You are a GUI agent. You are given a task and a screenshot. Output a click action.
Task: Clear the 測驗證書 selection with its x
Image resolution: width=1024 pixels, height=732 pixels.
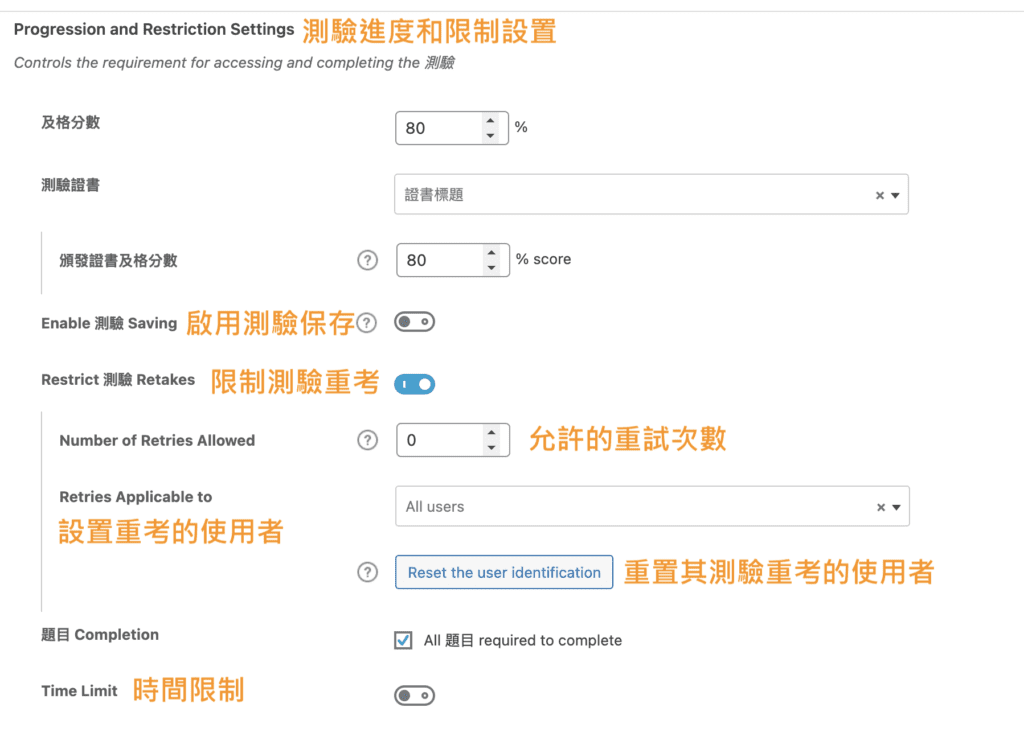tap(880, 196)
